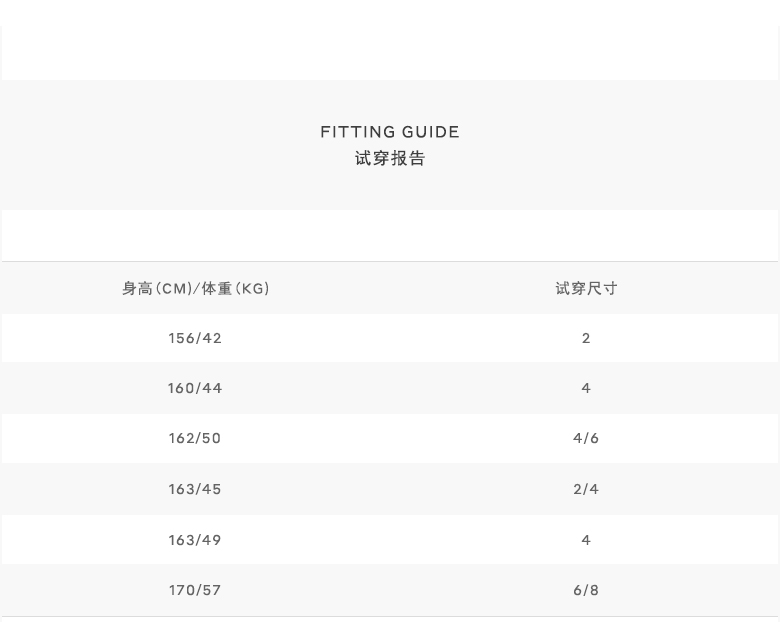This screenshot has height=622, width=780.
Task: Click the 163/49 height/weight cell
Action: tap(195, 540)
